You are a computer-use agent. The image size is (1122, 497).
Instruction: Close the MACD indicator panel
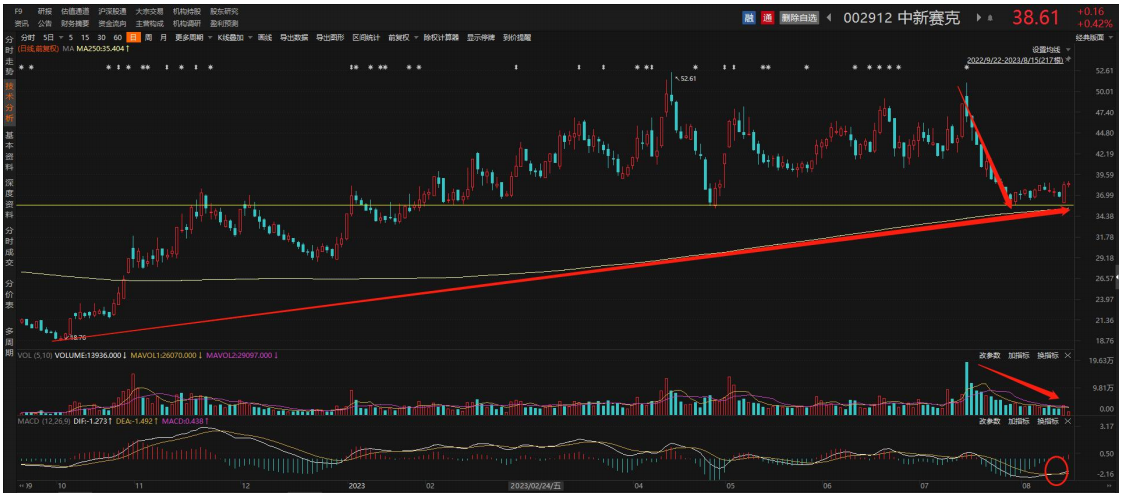point(1067,422)
